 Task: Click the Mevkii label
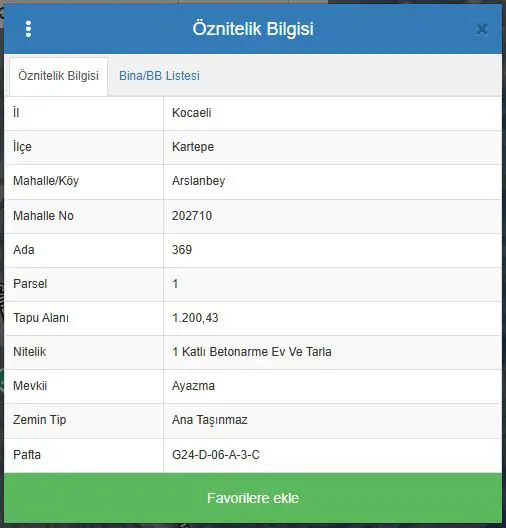[x=30, y=386]
